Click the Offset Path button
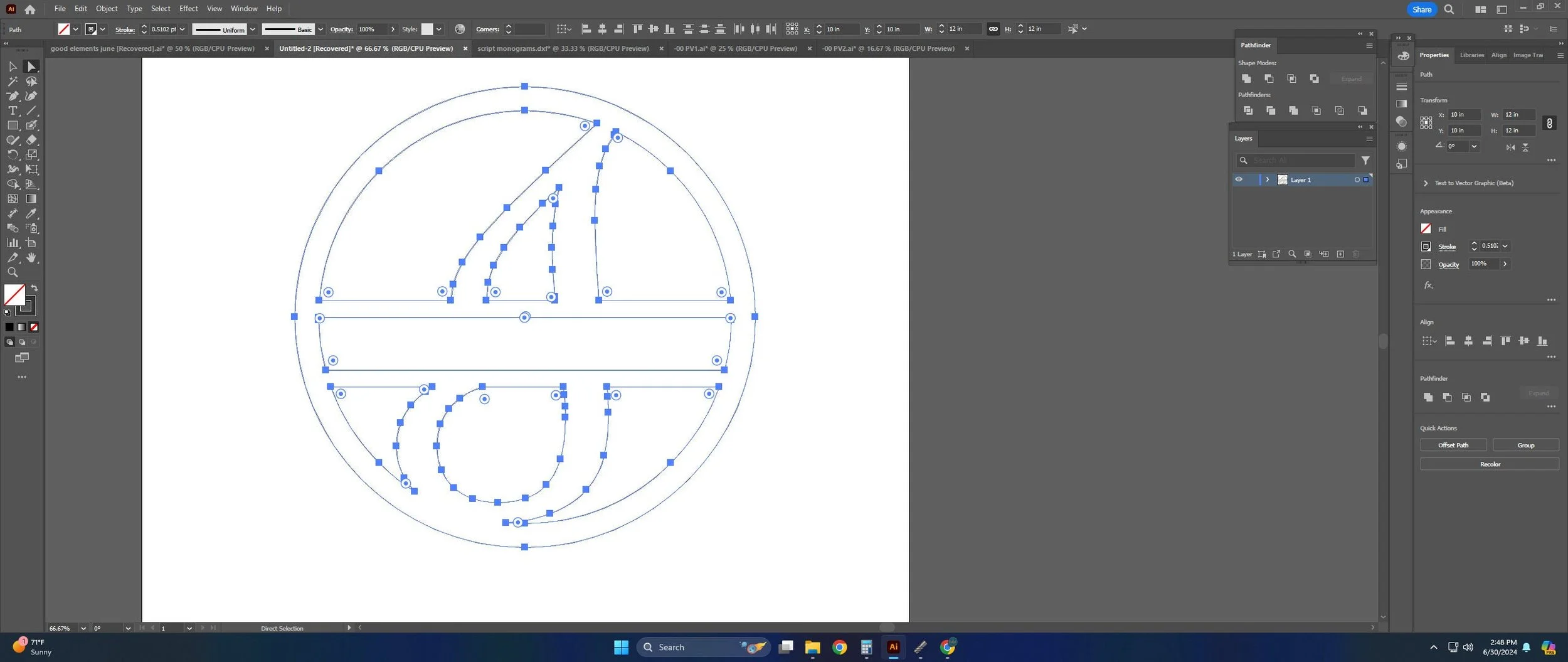Viewport: 1568px width, 662px height. [1453, 445]
